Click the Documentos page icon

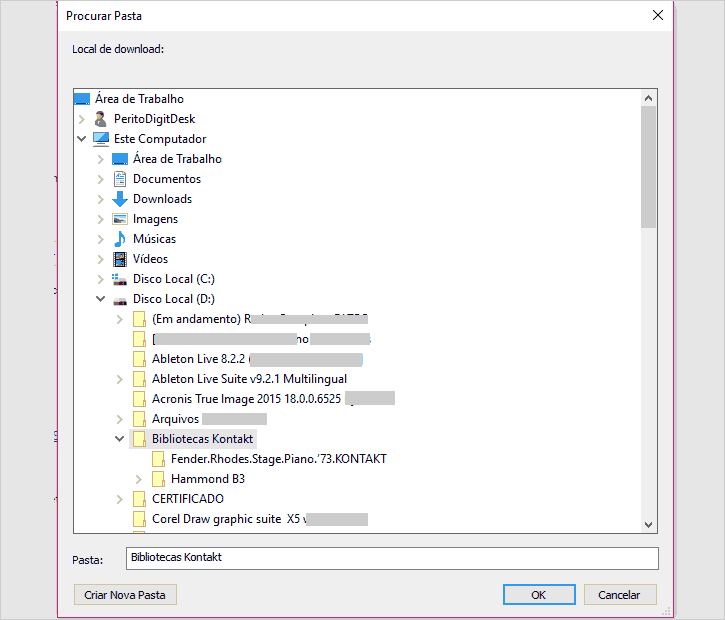(120, 179)
